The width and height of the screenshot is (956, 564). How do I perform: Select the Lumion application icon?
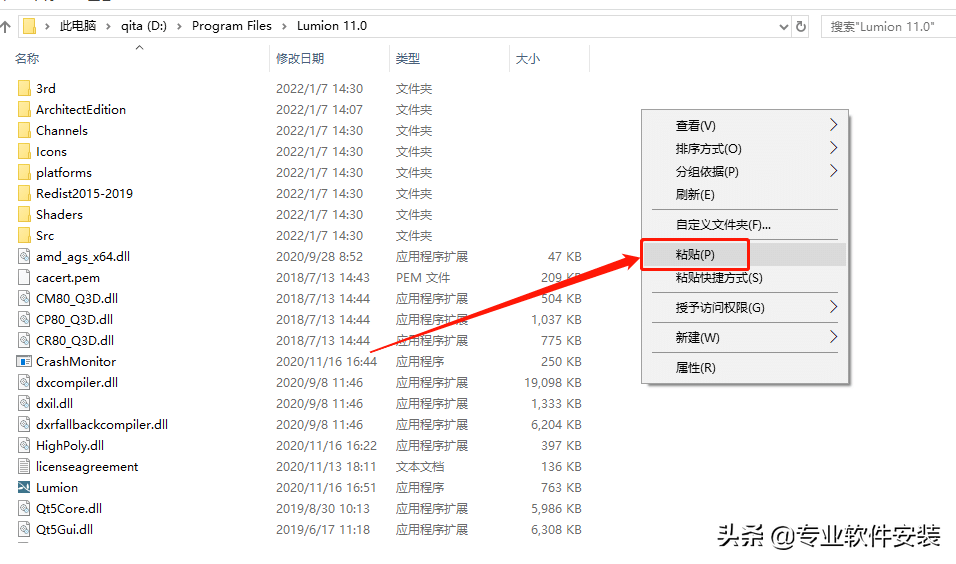pos(24,487)
